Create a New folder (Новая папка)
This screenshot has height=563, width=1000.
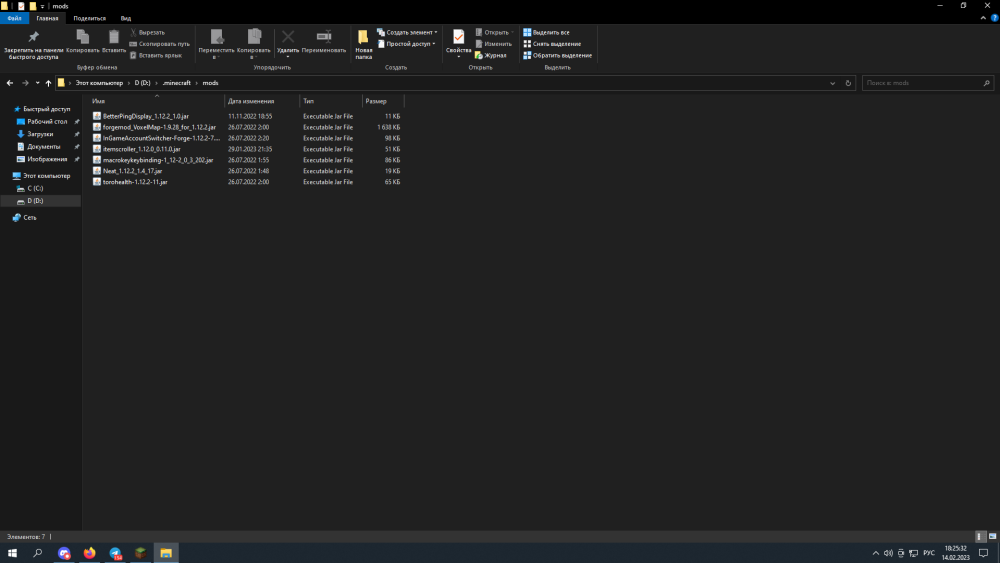364,45
